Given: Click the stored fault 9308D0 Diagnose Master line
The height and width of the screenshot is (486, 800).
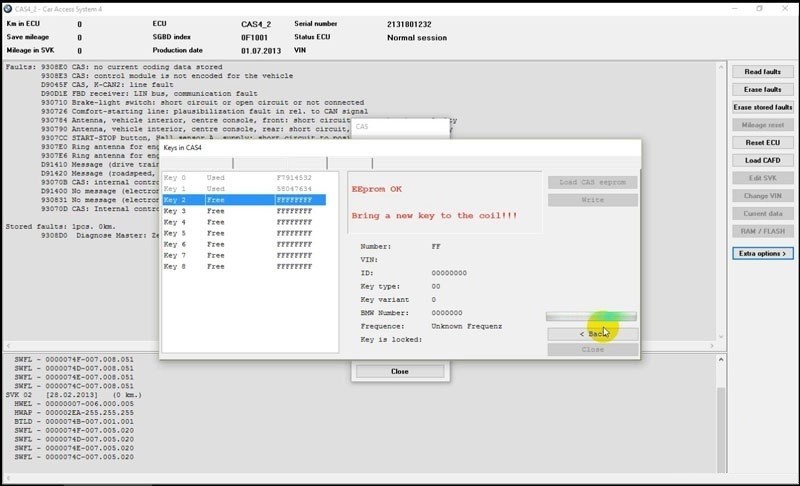Looking at the screenshot, I should pyautogui.click(x=100, y=236).
